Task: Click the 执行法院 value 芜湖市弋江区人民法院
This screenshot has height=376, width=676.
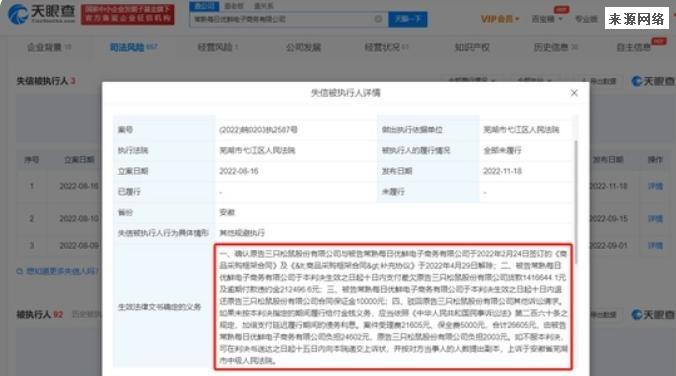Action: click(257, 150)
